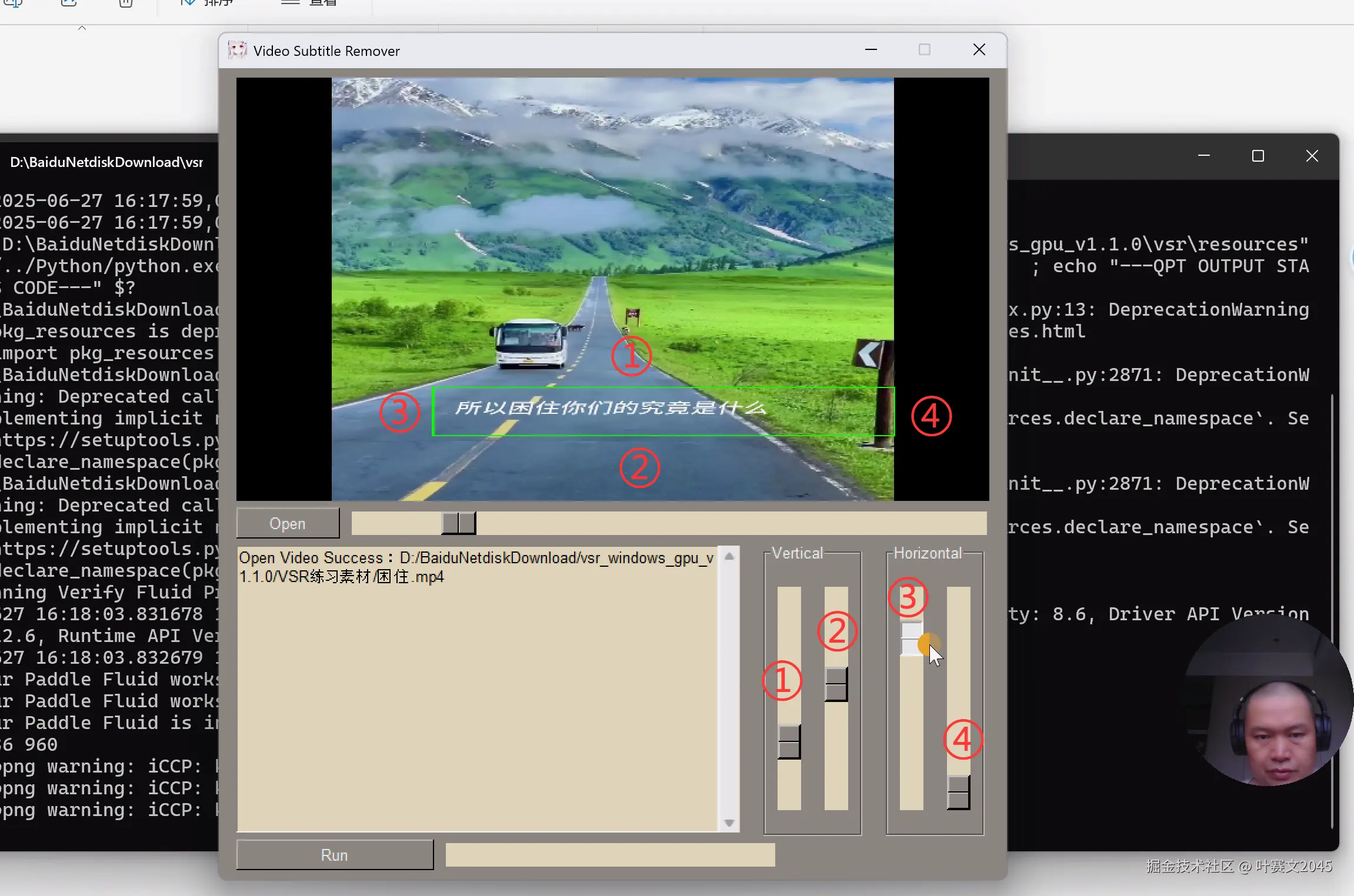Click the rename icon in Explorer toolbar

point(13,3)
